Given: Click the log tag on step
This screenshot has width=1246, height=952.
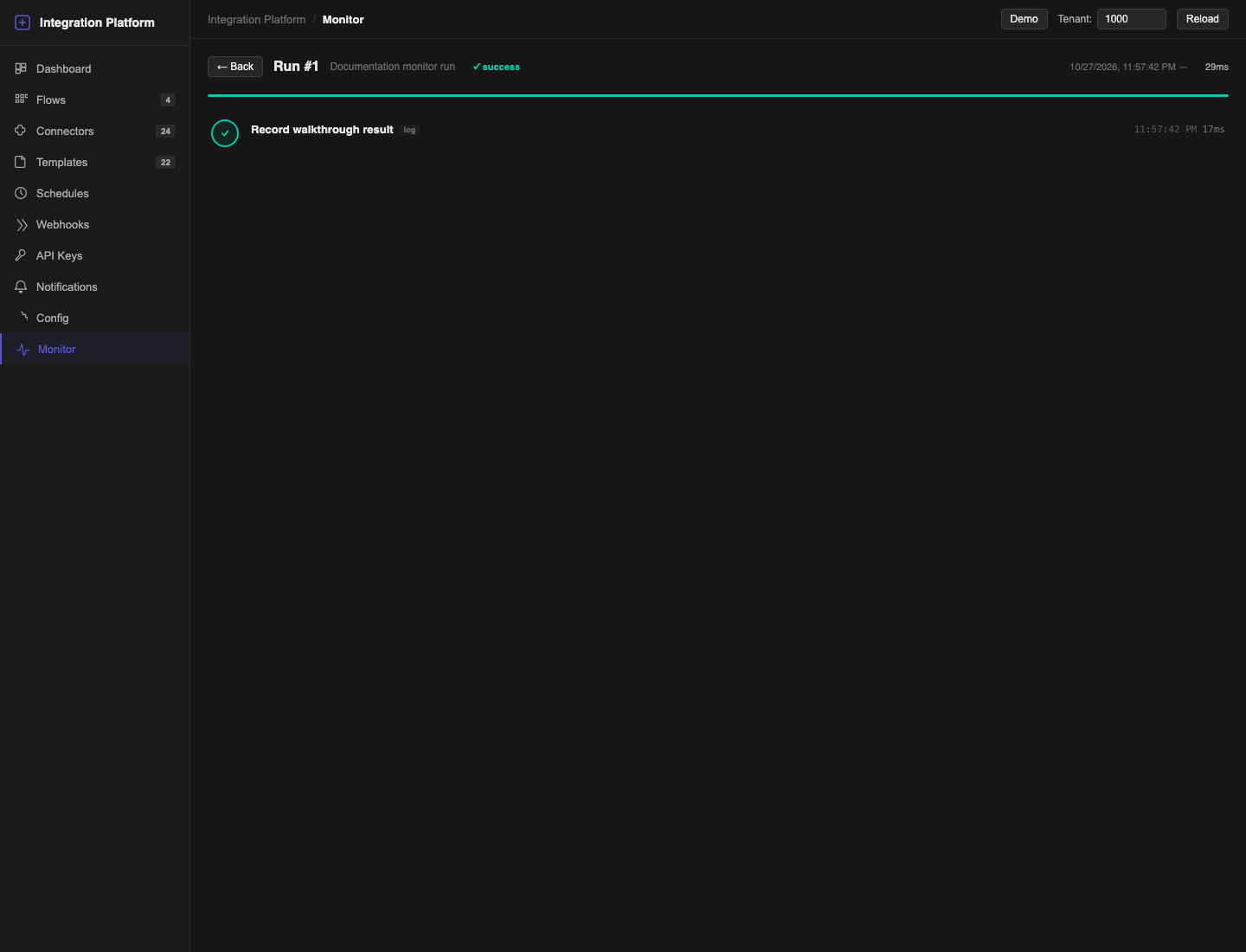Looking at the screenshot, I should [x=409, y=130].
